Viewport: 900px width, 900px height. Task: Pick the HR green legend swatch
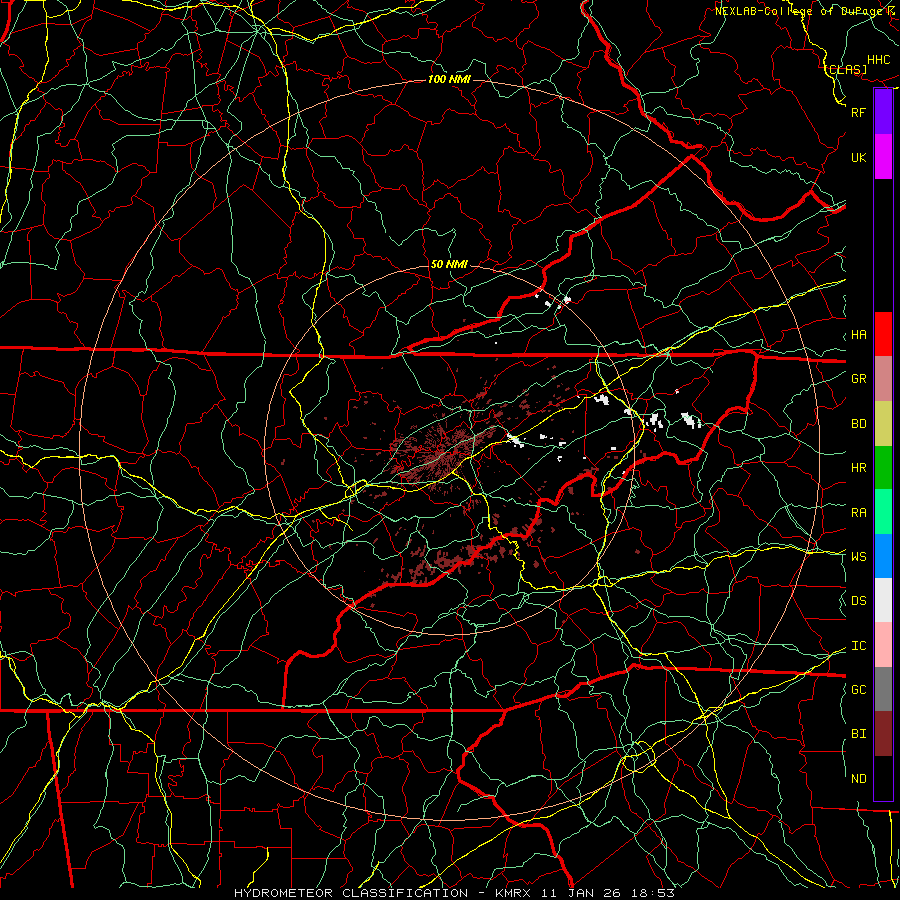(x=883, y=467)
